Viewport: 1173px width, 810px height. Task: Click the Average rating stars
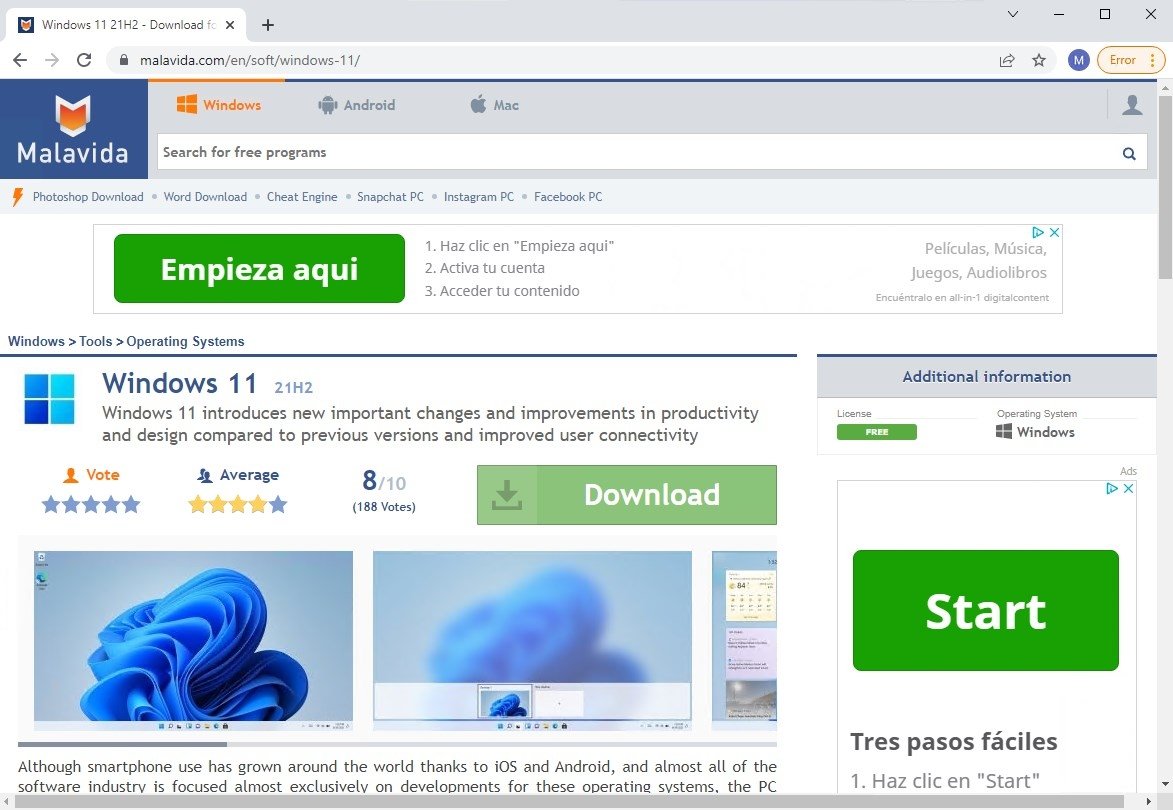click(x=238, y=505)
